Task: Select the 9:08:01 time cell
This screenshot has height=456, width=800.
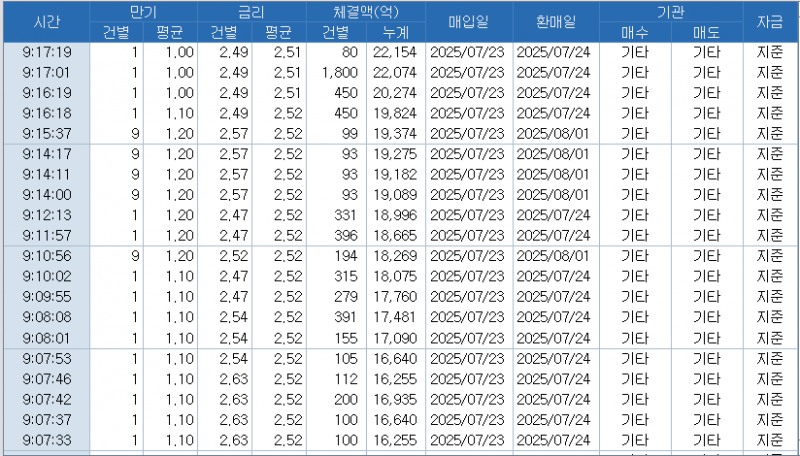Action: point(46,336)
